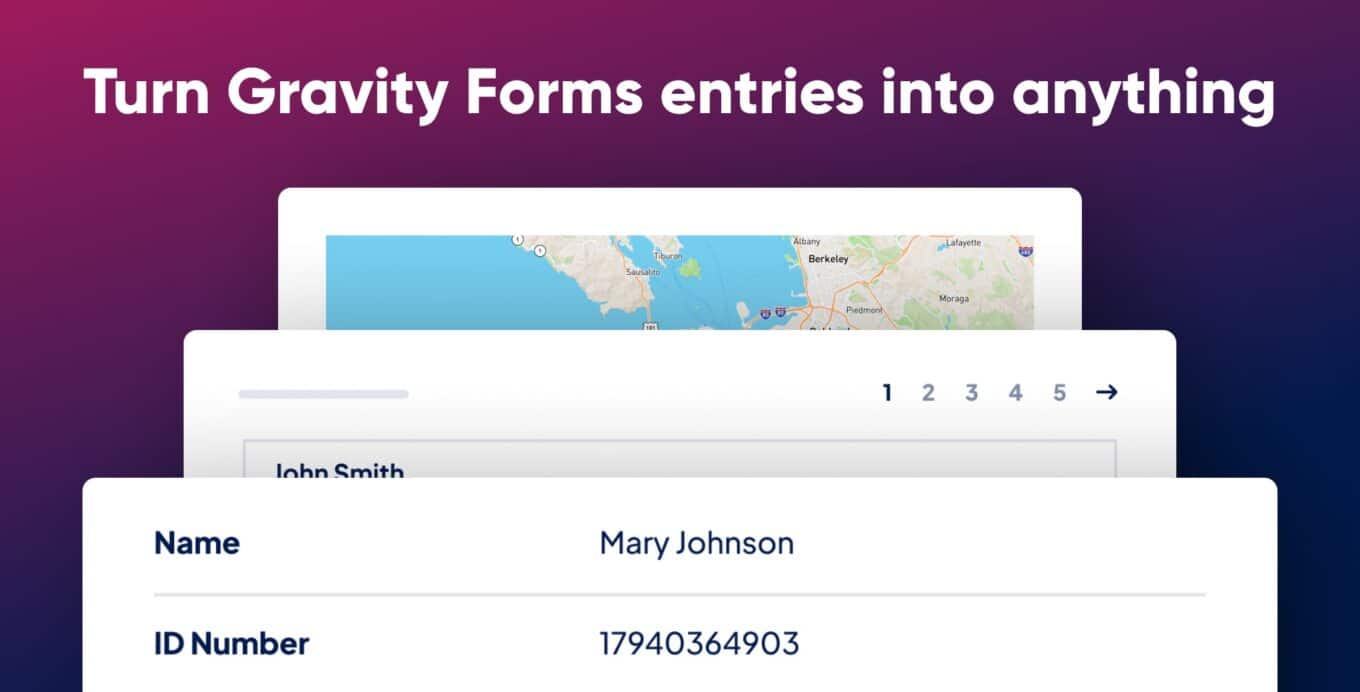1360x692 pixels.
Task: Click the Mary Johnson name value
Action: click(696, 542)
